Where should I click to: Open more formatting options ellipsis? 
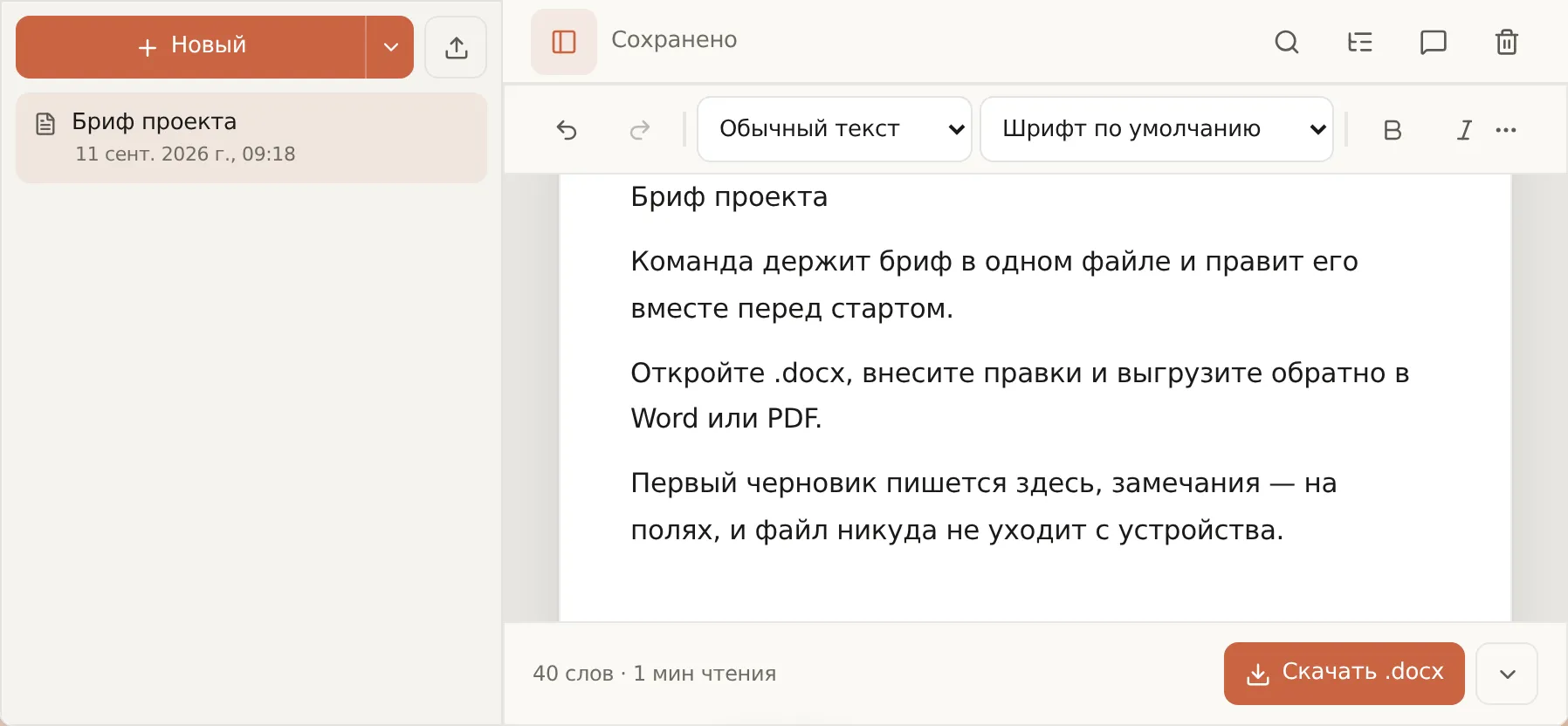1506,130
